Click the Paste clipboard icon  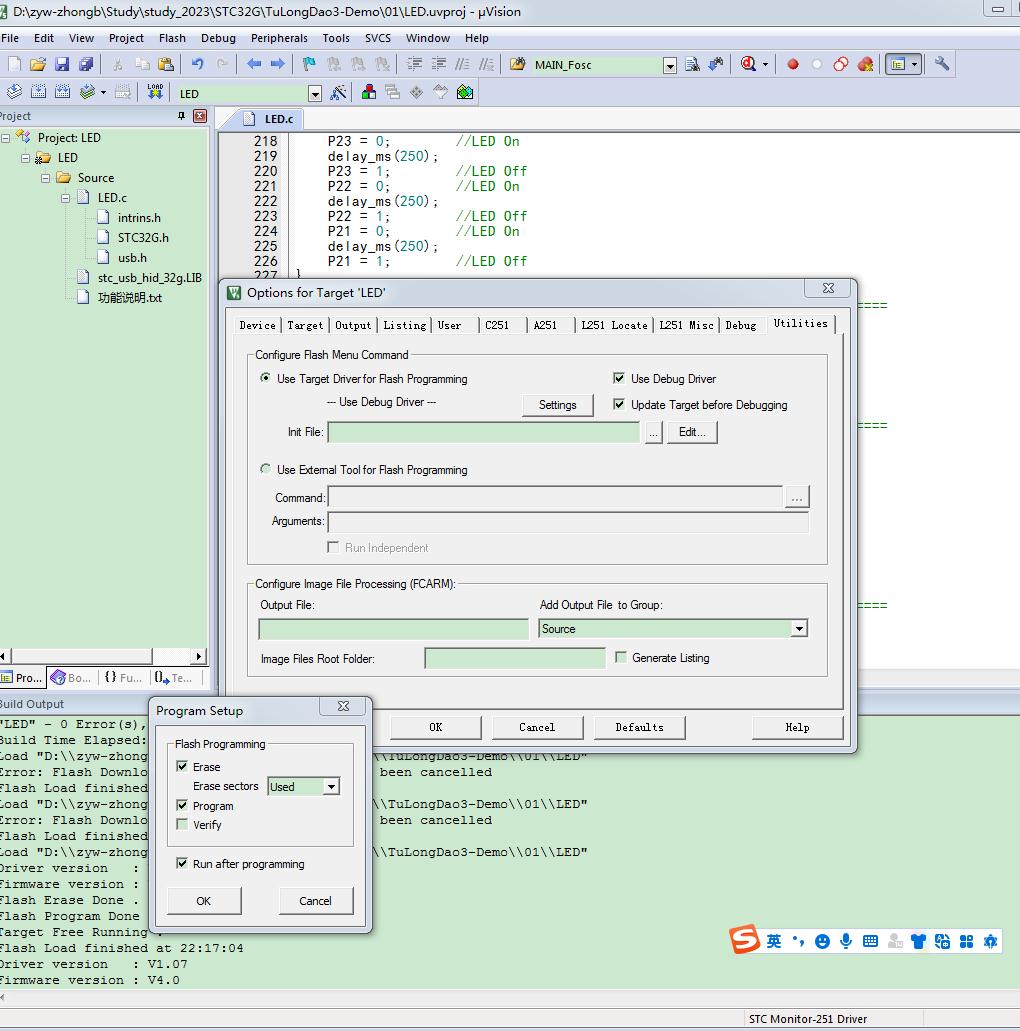(x=166, y=64)
